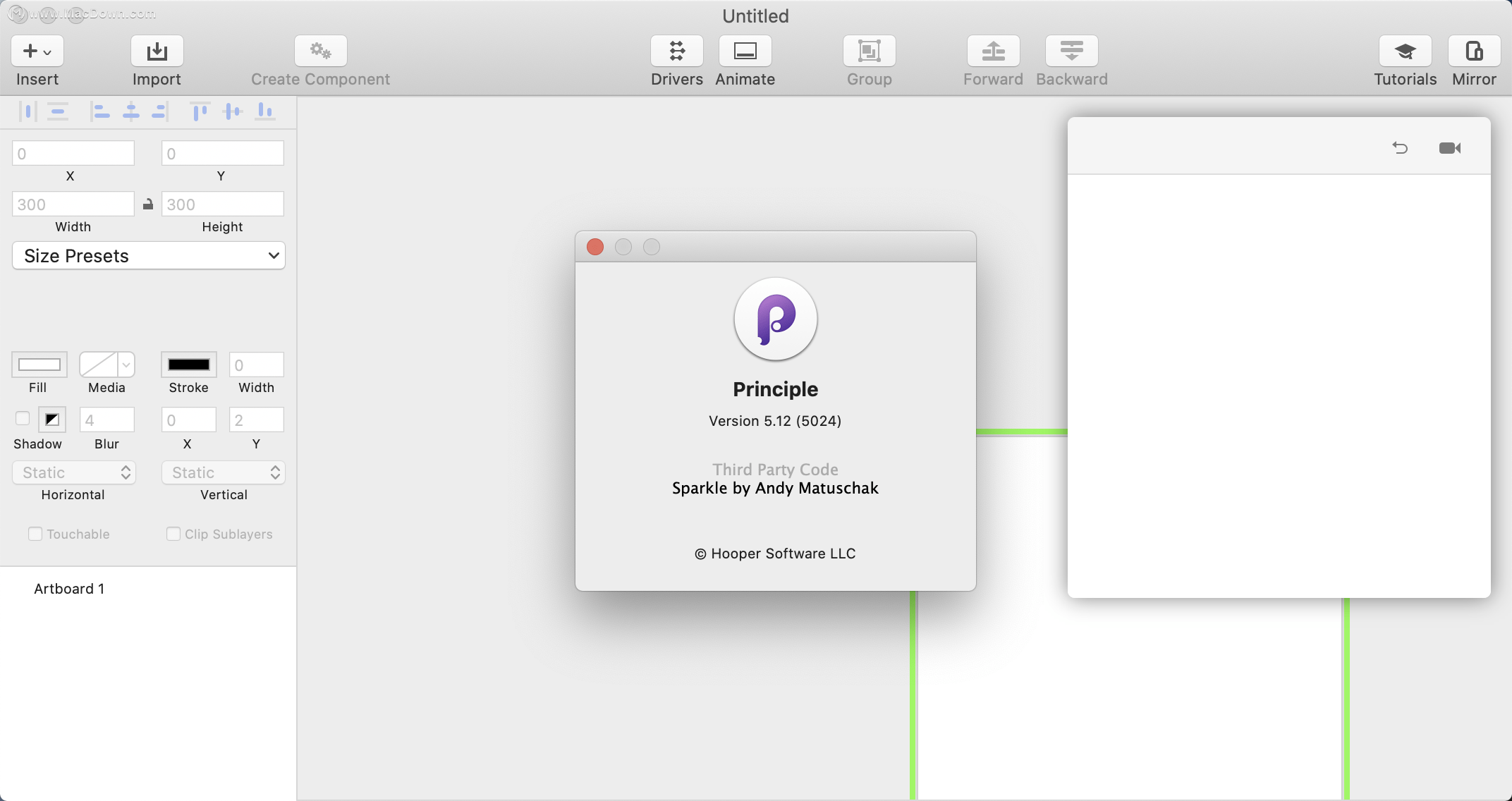Click the shadow Blur field
Screen dimensions: 1512x801
point(107,420)
